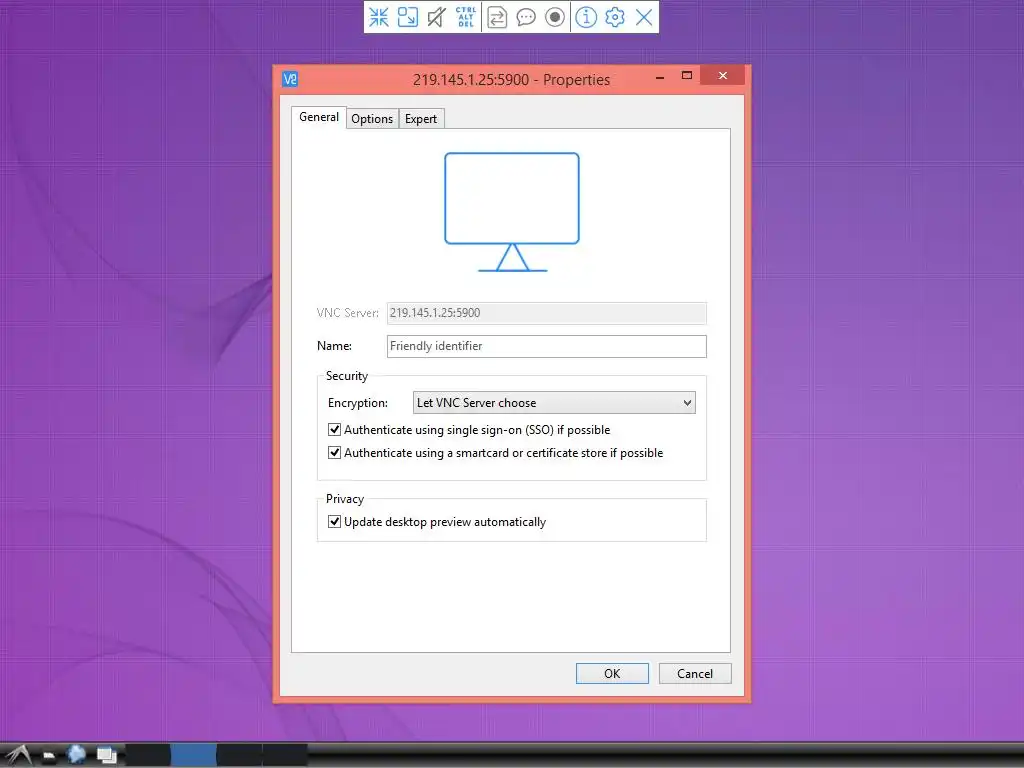Image resolution: width=1024 pixels, height=768 pixels.
Task: Toggle smartcard or certificate store checkbox
Action: tap(334, 453)
